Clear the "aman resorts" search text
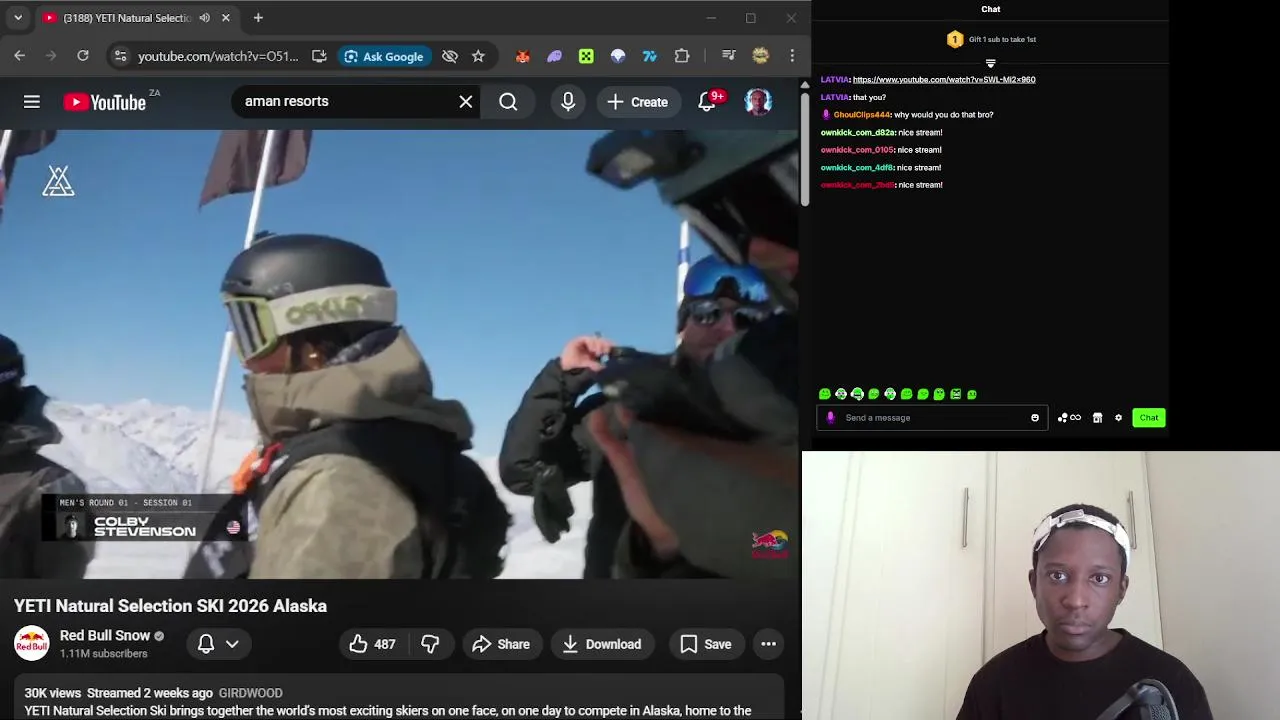This screenshot has width=1280, height=720. (466, 101)
